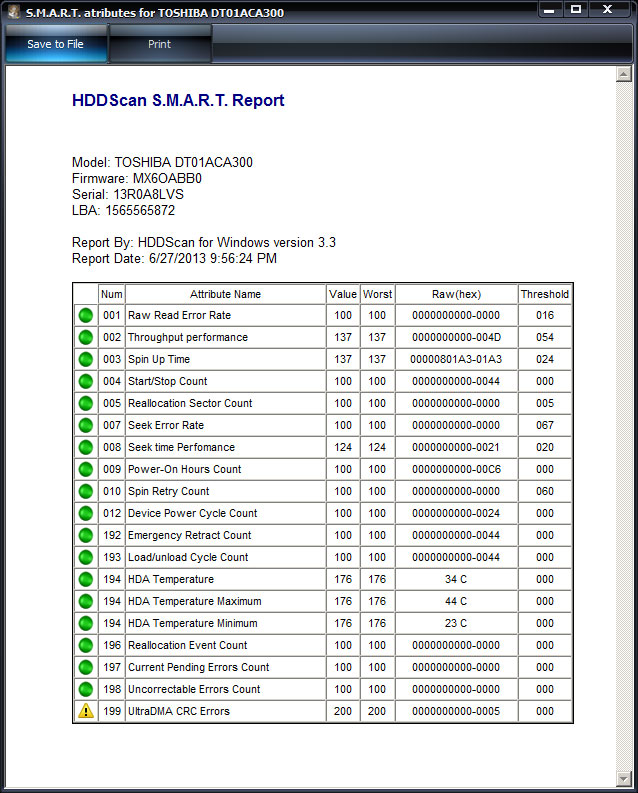Click the Model: TOSHIBA DT01ACA300 line
Viewport: 638px width, 793px height.
tap(162, 162)
